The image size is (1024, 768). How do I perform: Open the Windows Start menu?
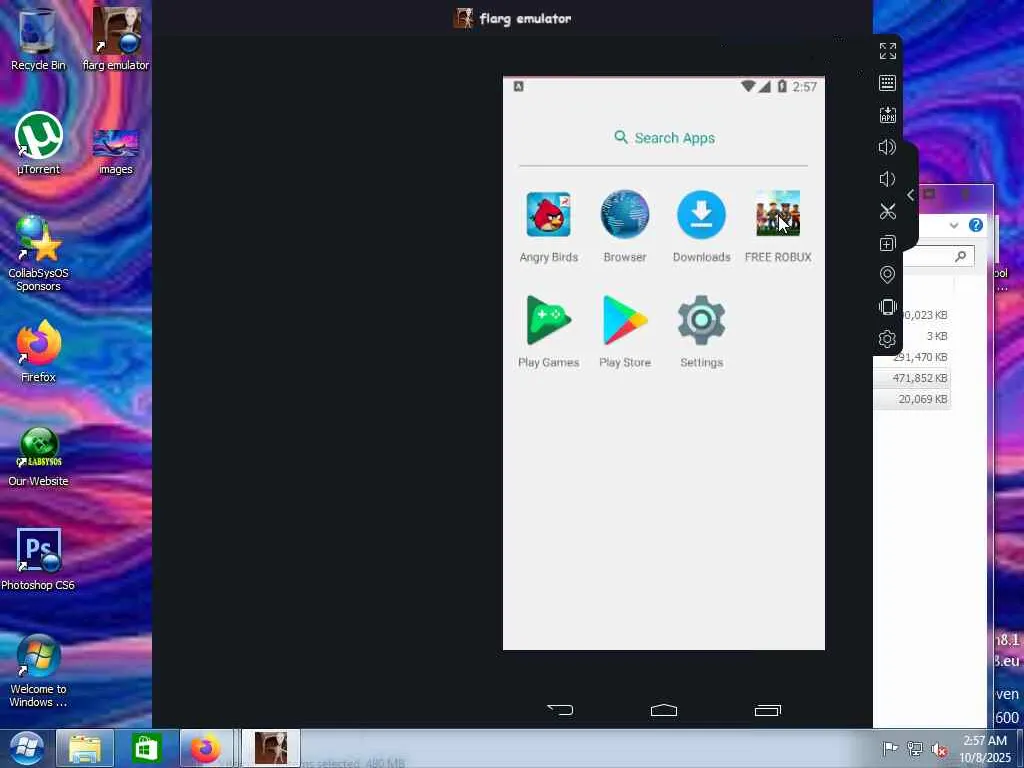pos(26,748)
